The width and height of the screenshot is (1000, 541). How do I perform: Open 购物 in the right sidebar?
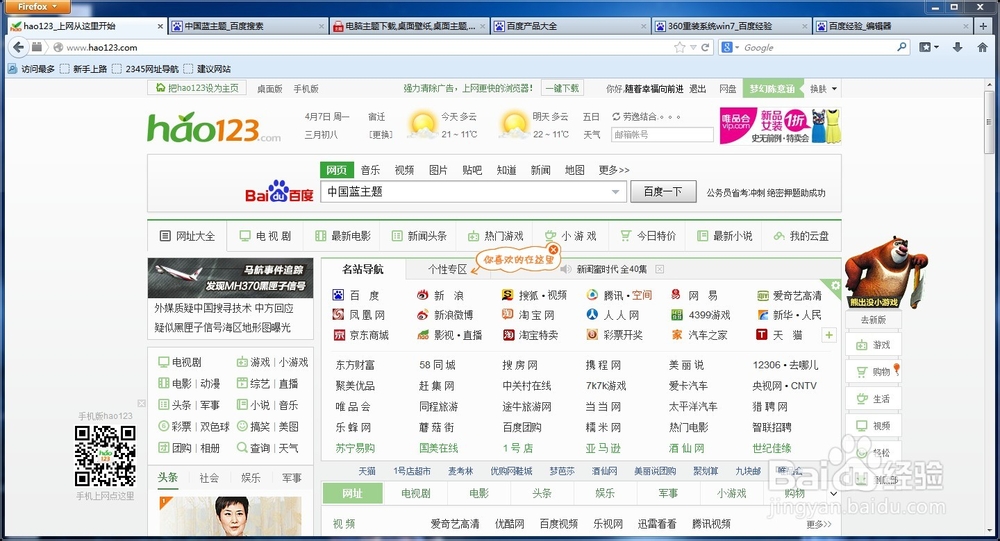[874, 372]
